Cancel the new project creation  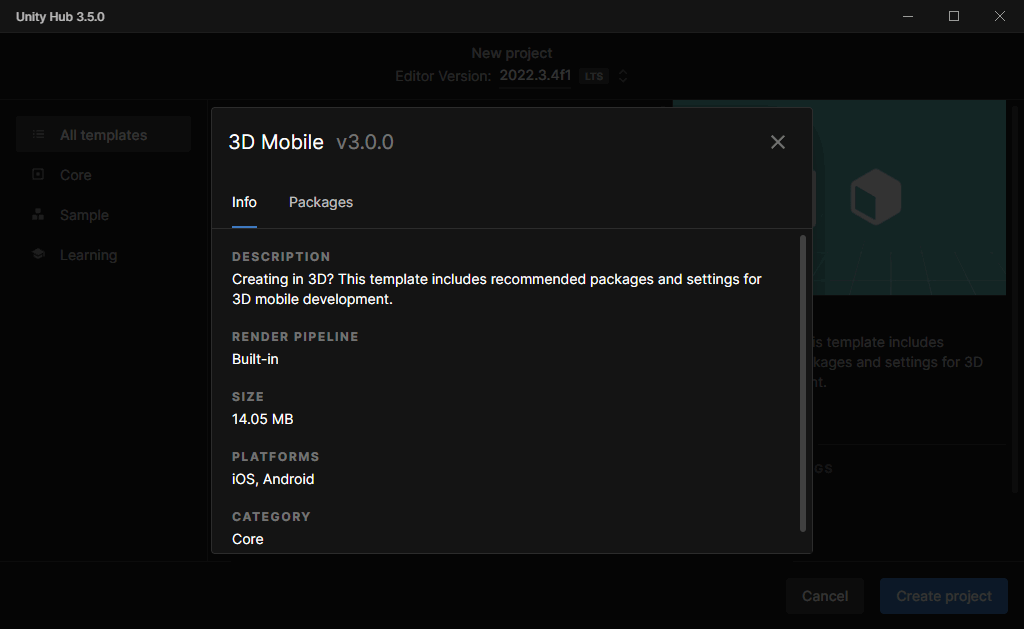click(x=824, y=595)
